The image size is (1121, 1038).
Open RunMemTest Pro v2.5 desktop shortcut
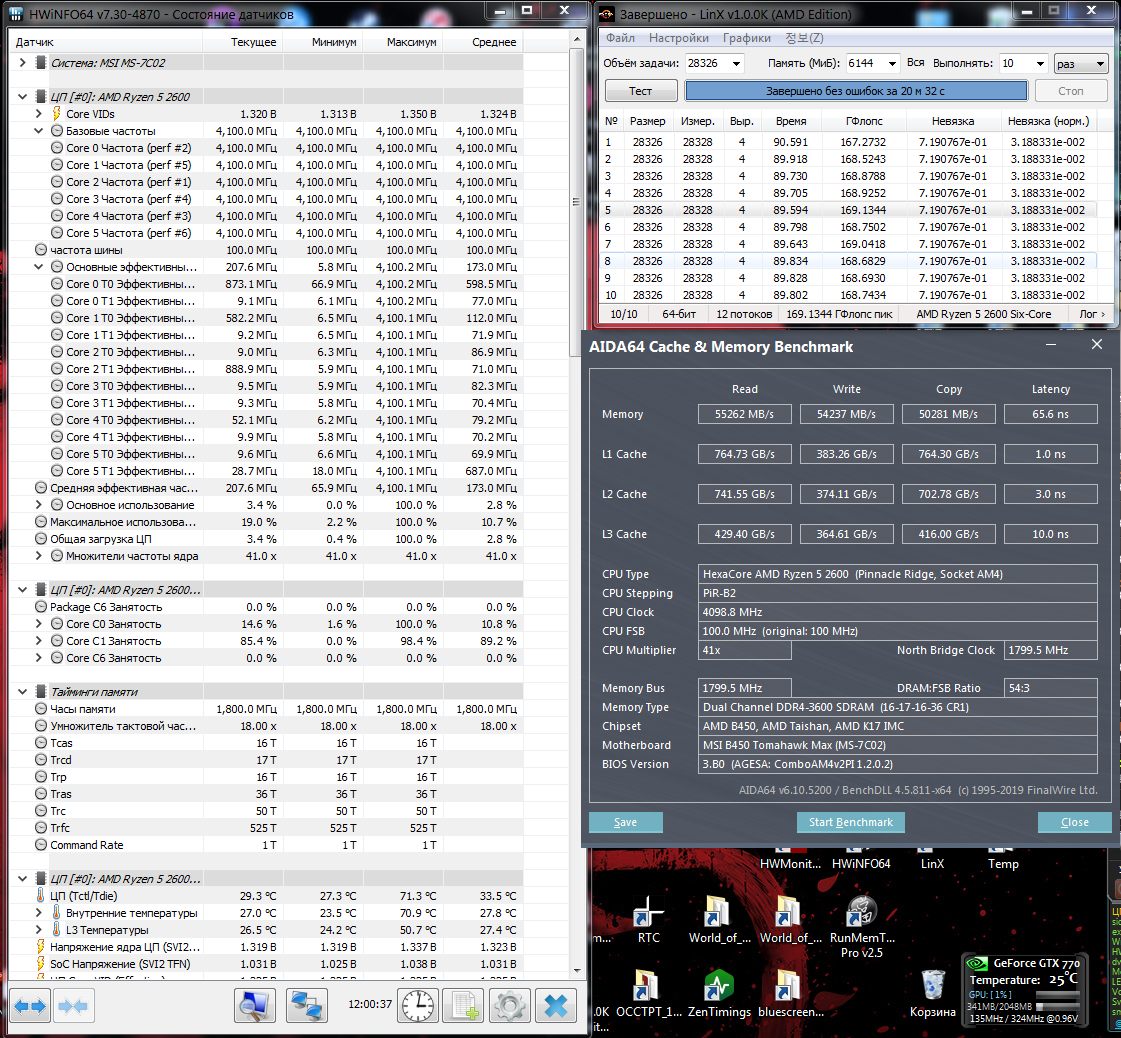point(861,926)
